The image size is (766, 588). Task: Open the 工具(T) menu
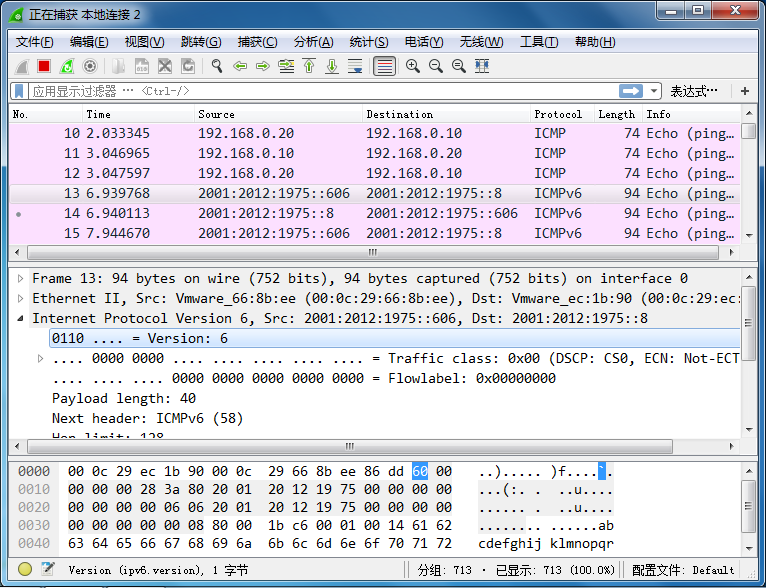tap(539, 42)
